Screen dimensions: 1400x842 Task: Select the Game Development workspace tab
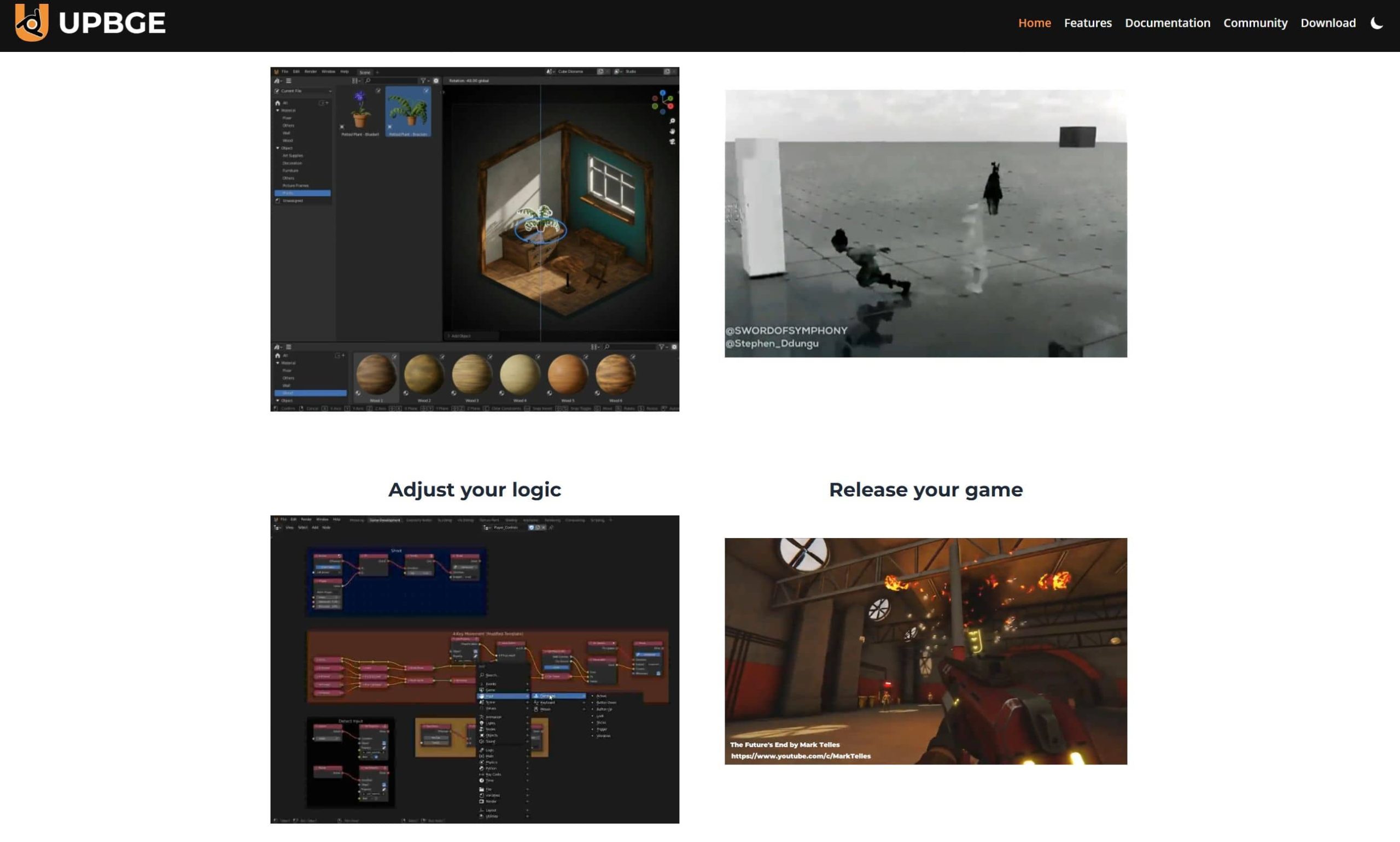pyautogui.click(x=385, y=520)
